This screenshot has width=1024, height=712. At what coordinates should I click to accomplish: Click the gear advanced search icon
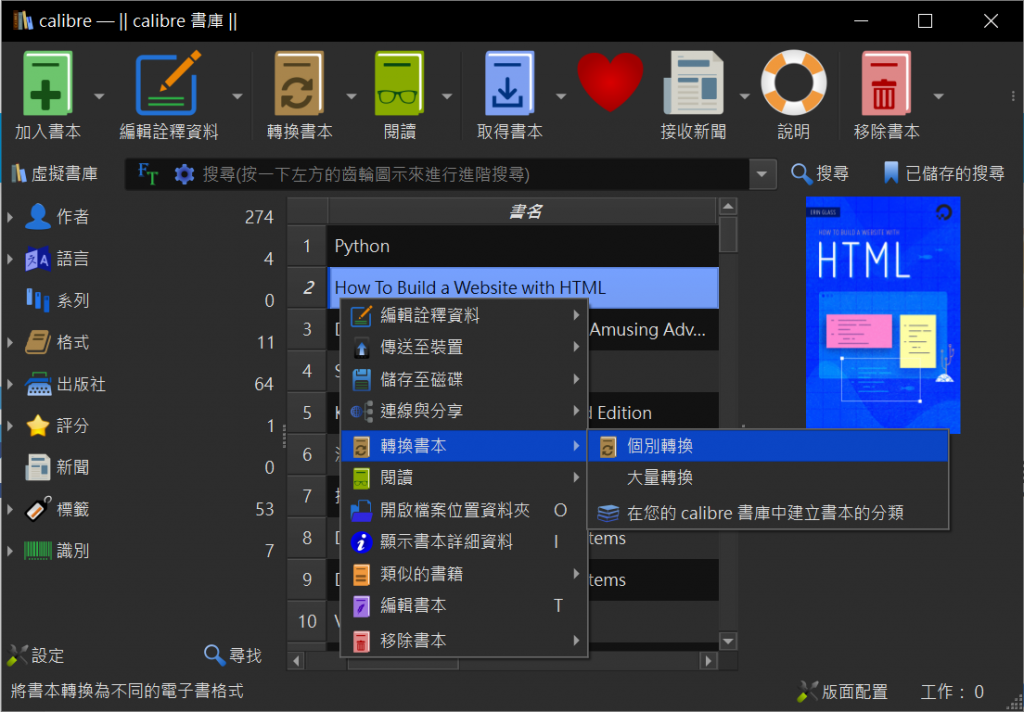point(184,174)
